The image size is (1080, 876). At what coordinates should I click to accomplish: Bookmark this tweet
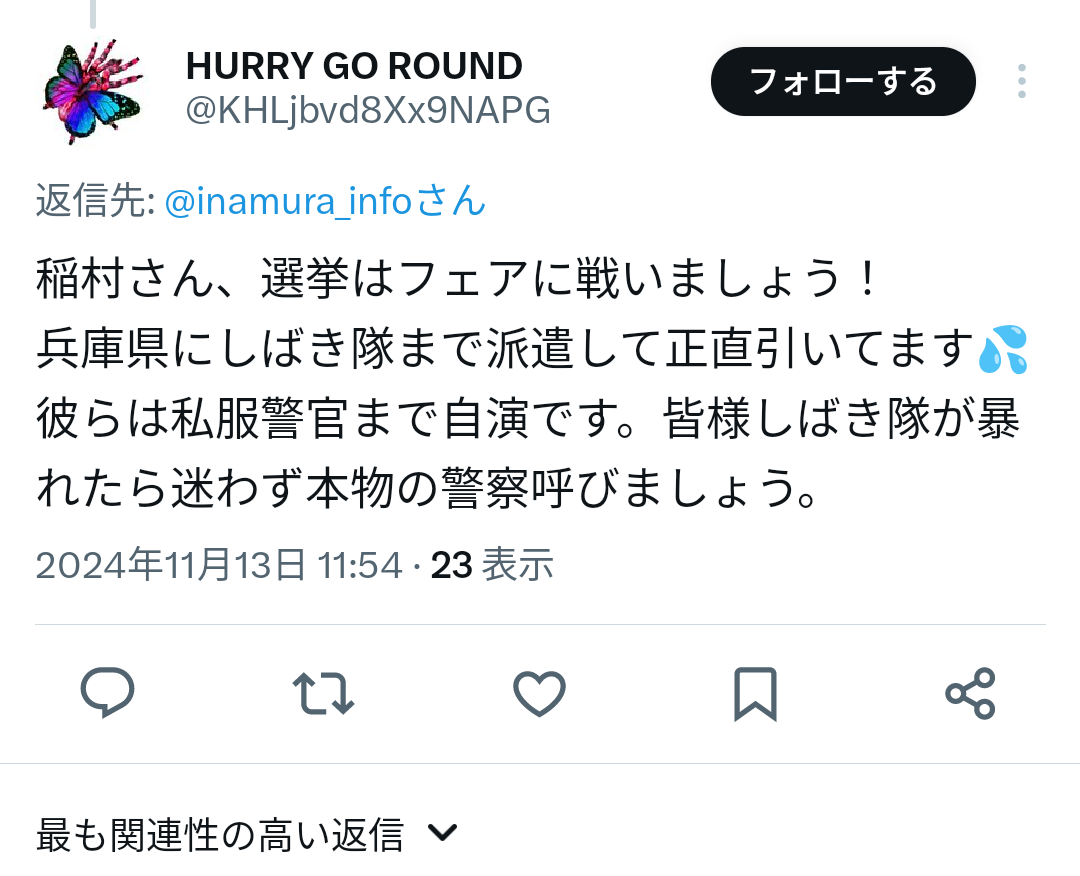pos(755,694)
